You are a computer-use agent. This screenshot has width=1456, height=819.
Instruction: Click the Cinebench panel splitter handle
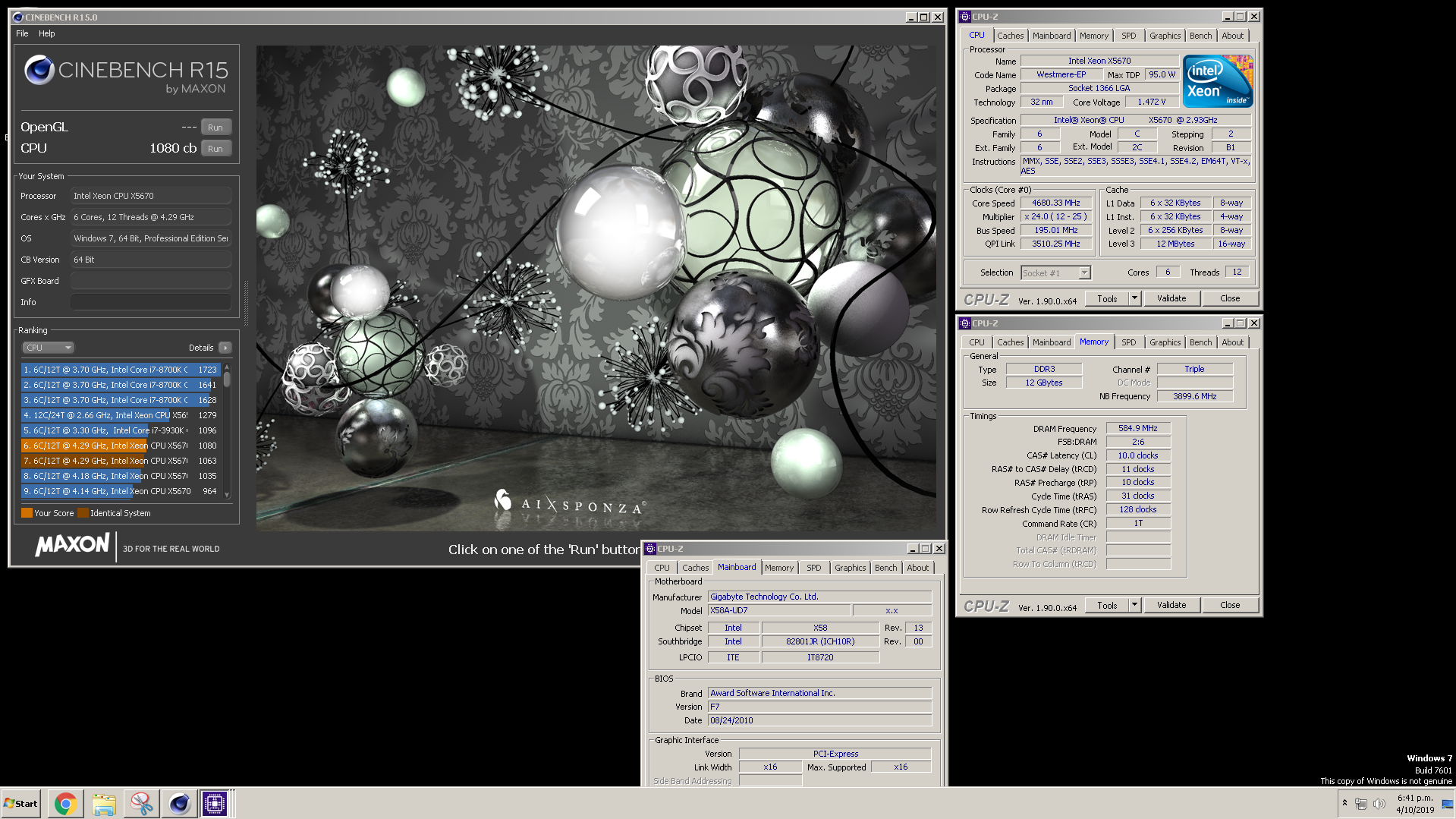tap(246, 302)
